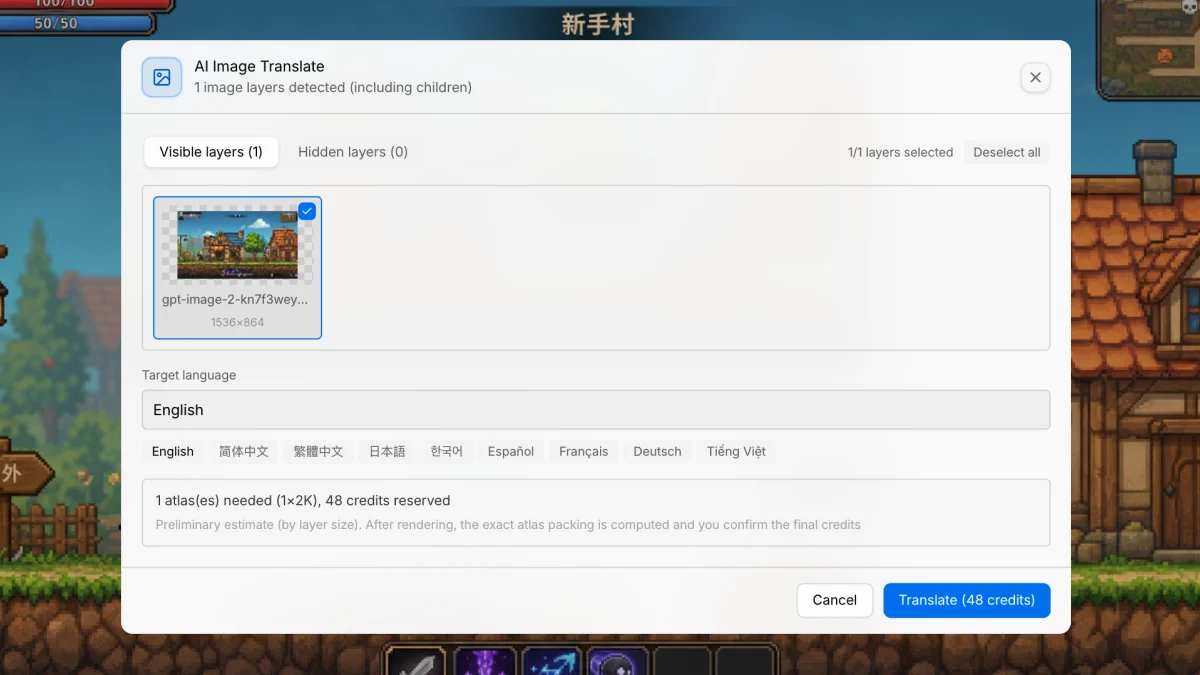This screenshot has width=1200, height=675.
Task: Choose the Tiếng Việt language chip
Action: pyautogui.click(x=736, y=451)
